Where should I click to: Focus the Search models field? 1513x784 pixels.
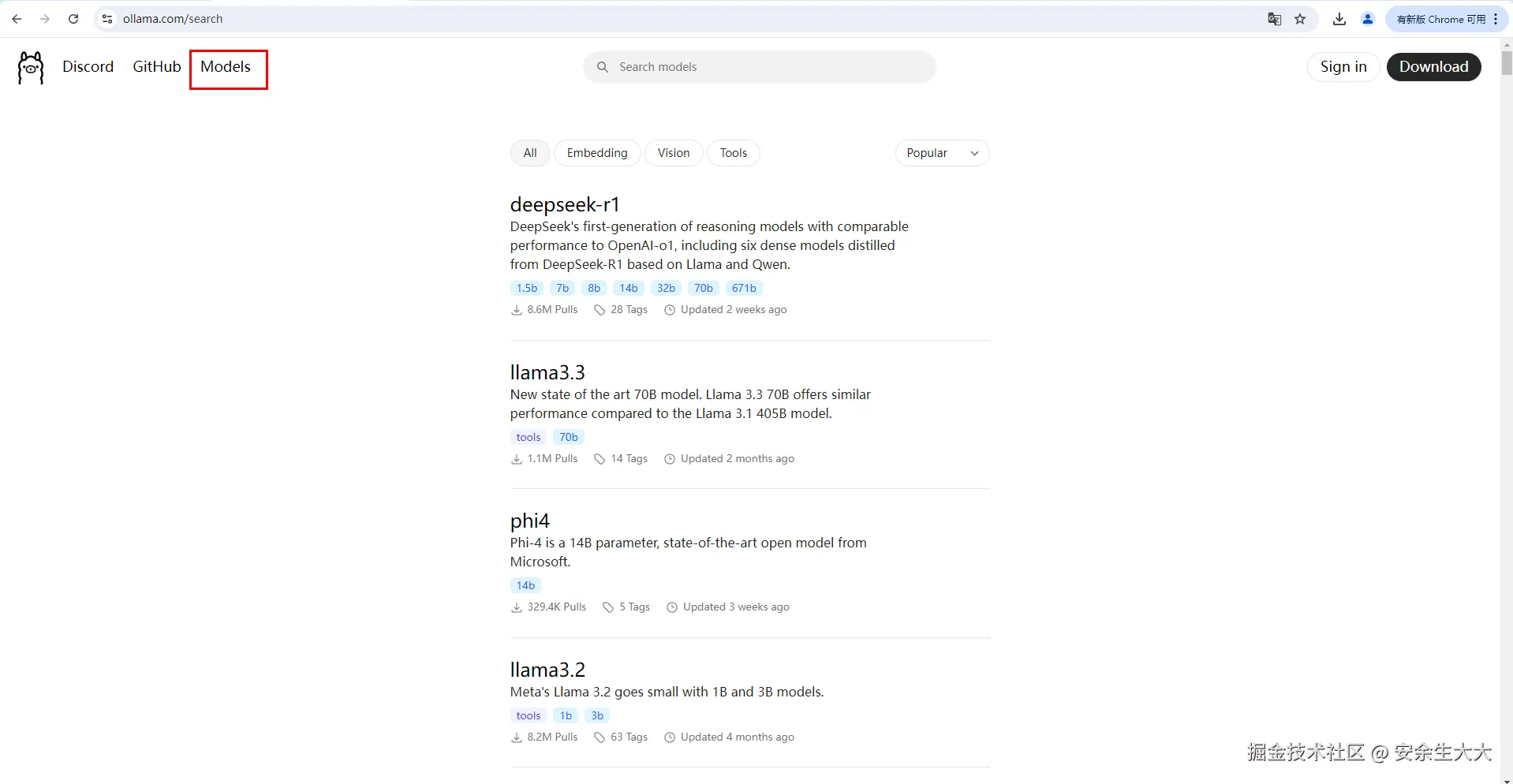coord(760,67)
